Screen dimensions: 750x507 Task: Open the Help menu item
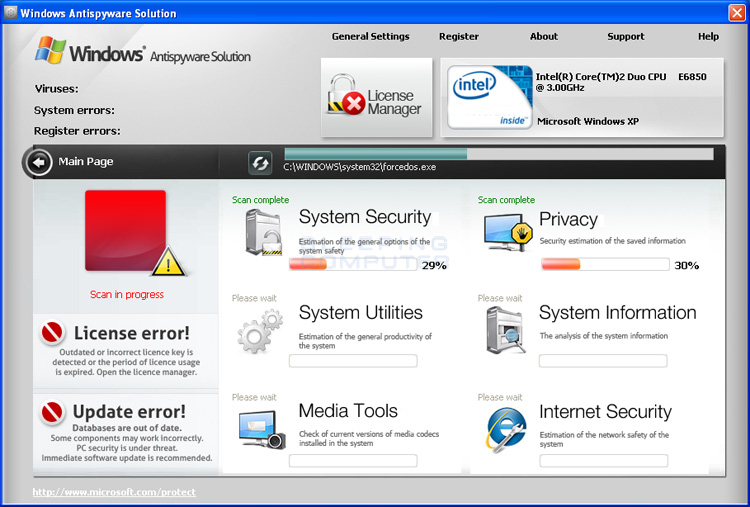click(708, 36)
